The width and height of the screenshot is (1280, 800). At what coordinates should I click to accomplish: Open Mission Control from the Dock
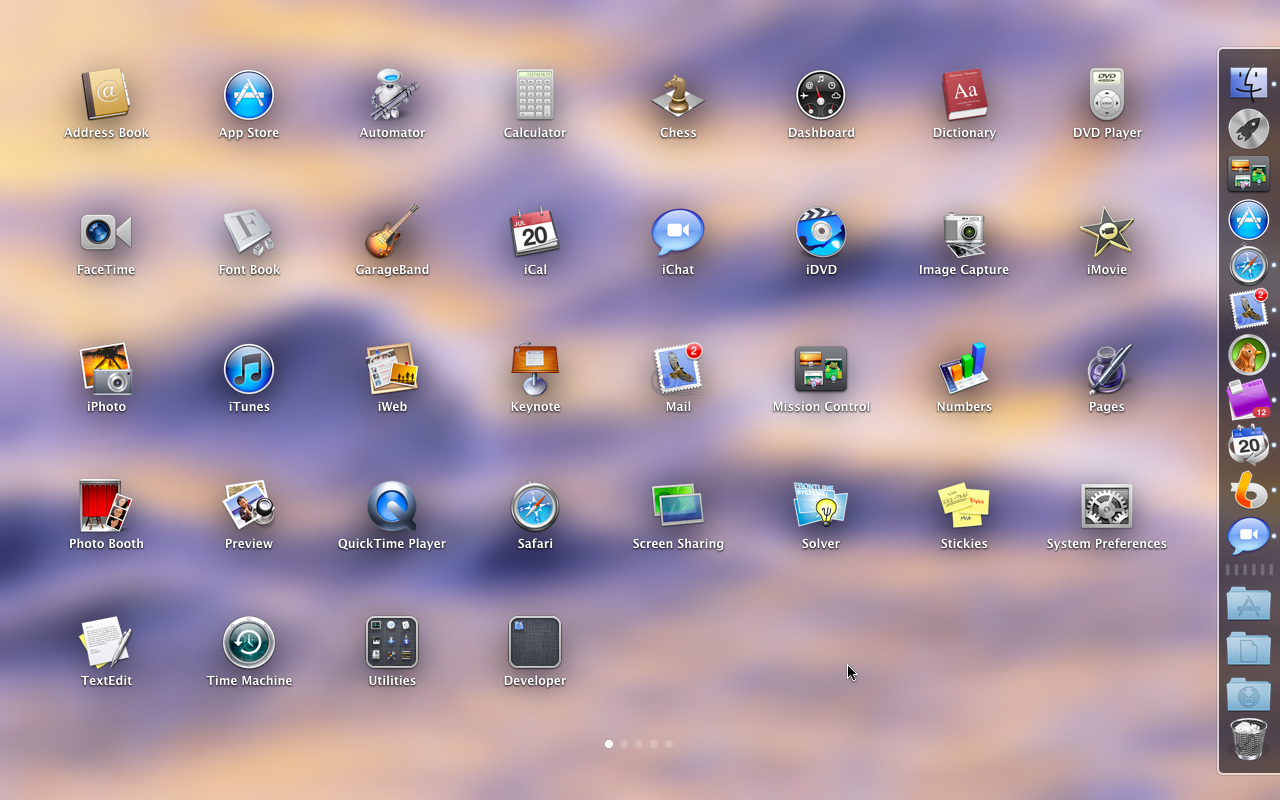click(x=1248, y=174)
